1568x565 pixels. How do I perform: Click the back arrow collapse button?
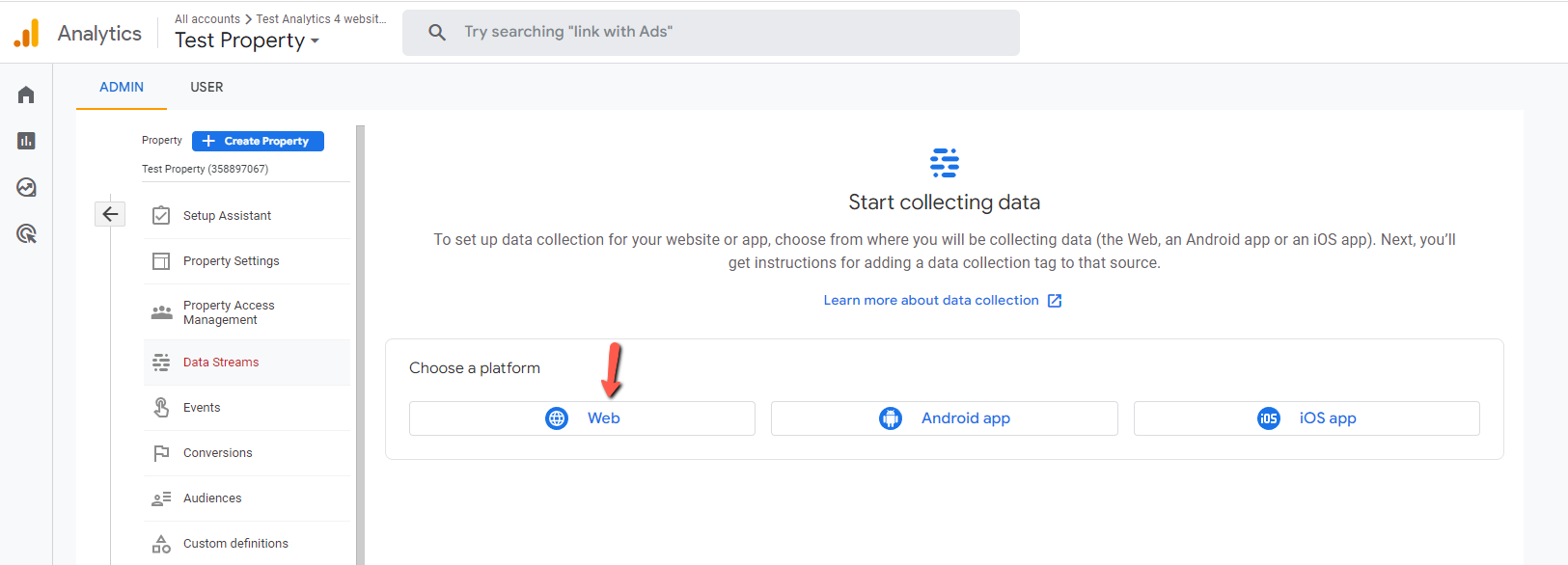coord(110,214)
